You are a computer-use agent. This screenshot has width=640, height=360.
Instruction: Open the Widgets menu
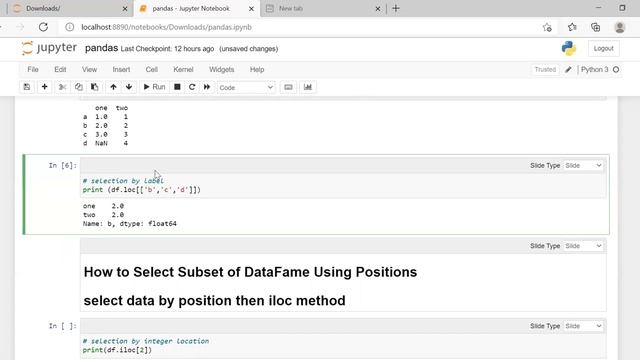coord(222,69)
